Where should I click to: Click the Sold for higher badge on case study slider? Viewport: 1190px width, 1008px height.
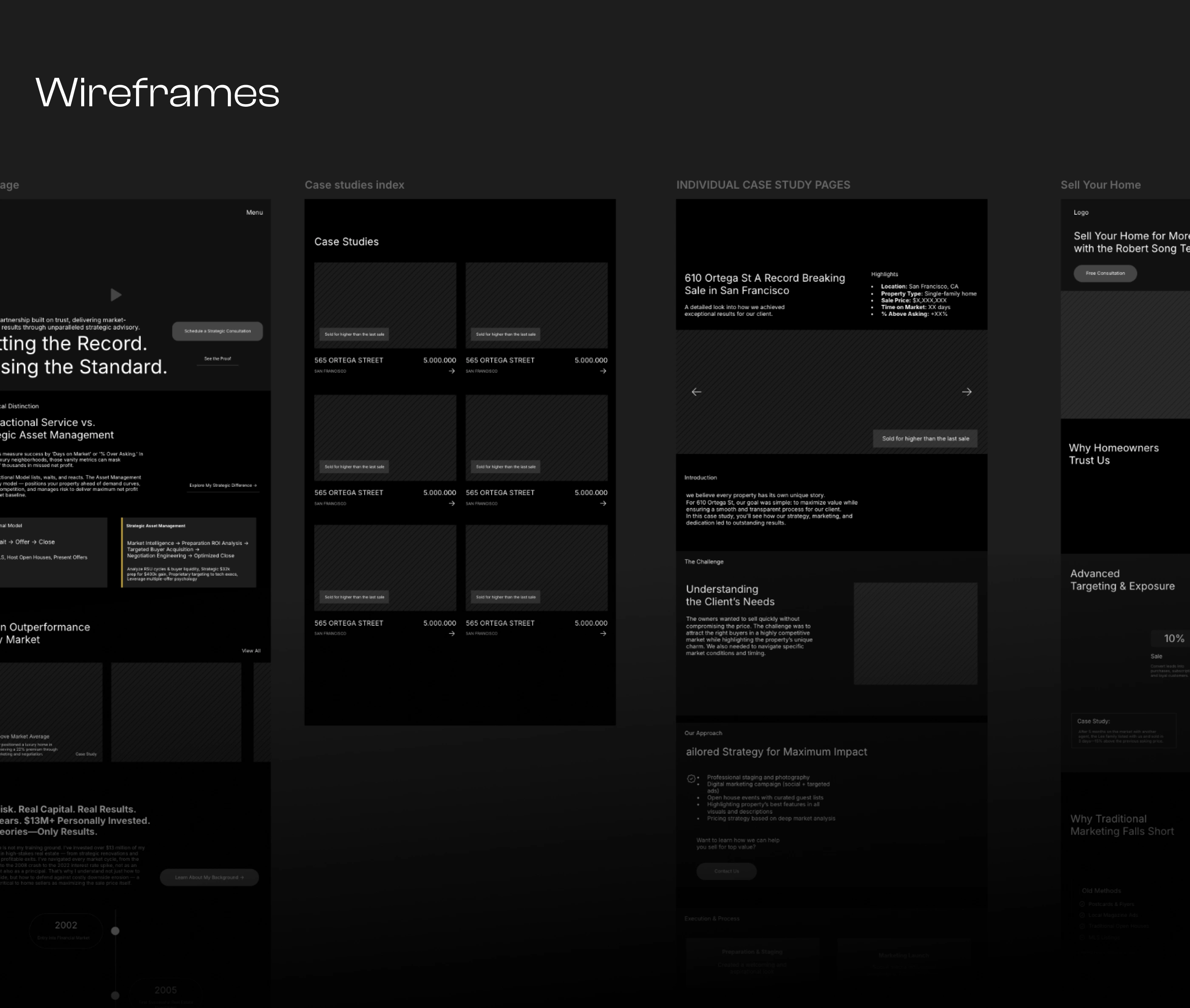click(x=926, y=439)
